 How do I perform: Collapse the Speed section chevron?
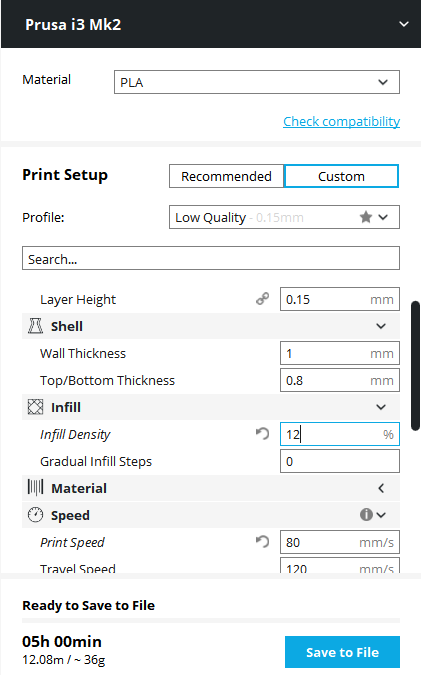coord(382,515)
